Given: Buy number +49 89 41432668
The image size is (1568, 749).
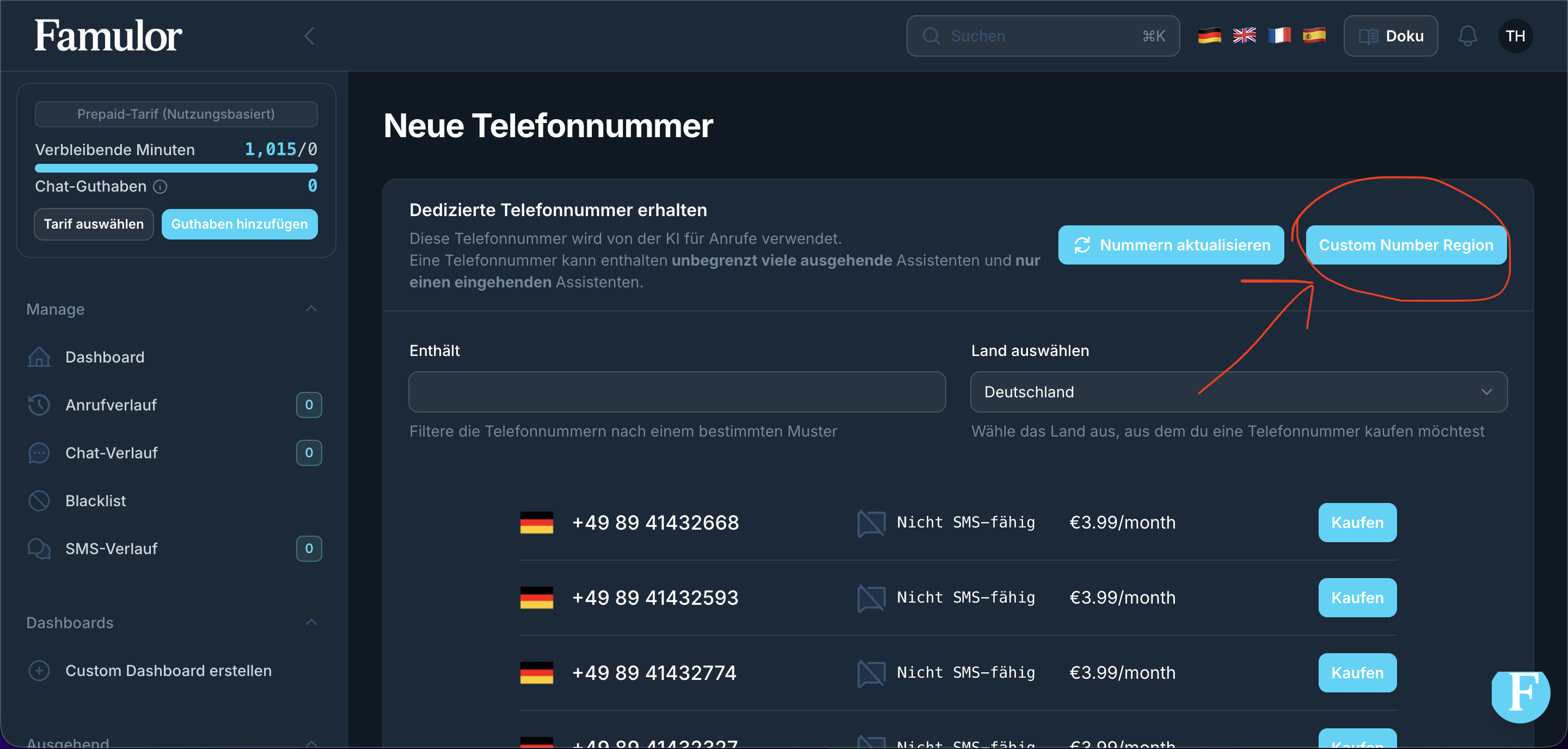Looking at the screenshot, I should (1357, 523).
